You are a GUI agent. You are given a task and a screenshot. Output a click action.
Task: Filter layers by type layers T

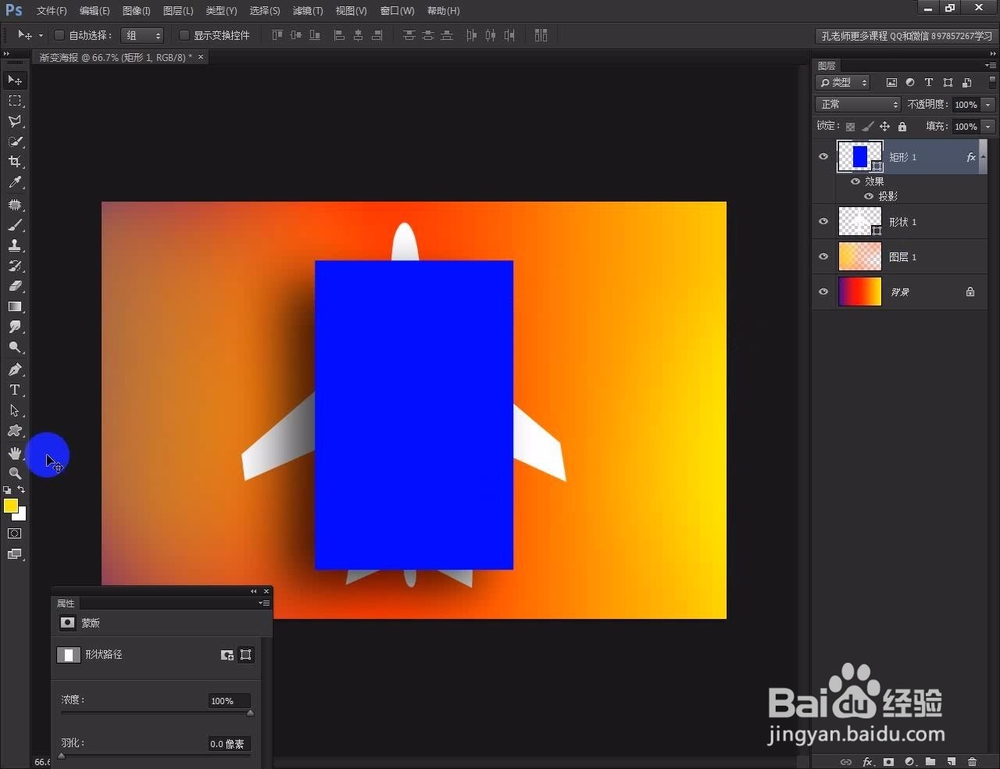[929, 83]
